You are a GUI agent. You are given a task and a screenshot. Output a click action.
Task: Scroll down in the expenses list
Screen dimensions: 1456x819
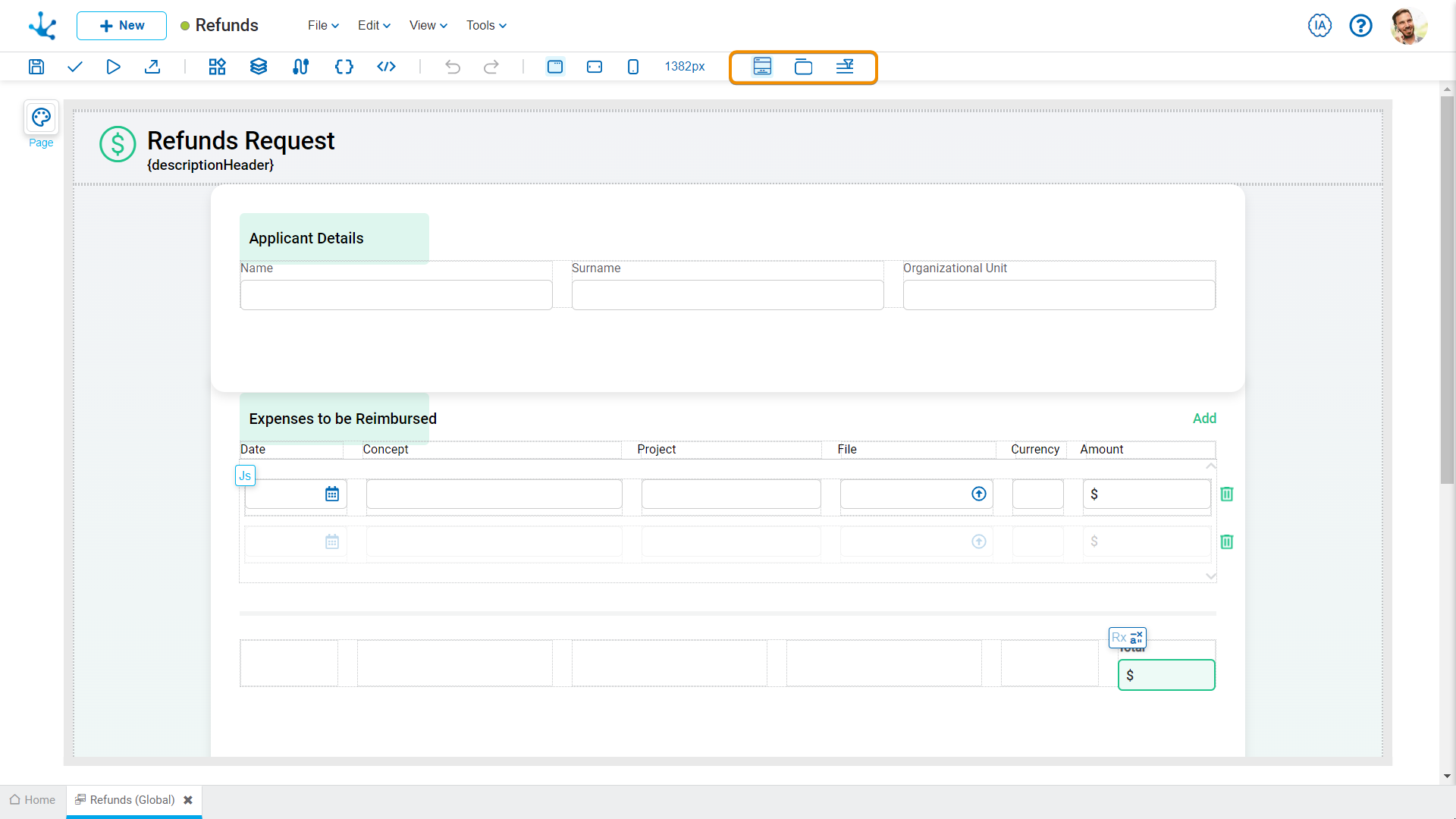pyautogui.click(x=1211, y=577)
